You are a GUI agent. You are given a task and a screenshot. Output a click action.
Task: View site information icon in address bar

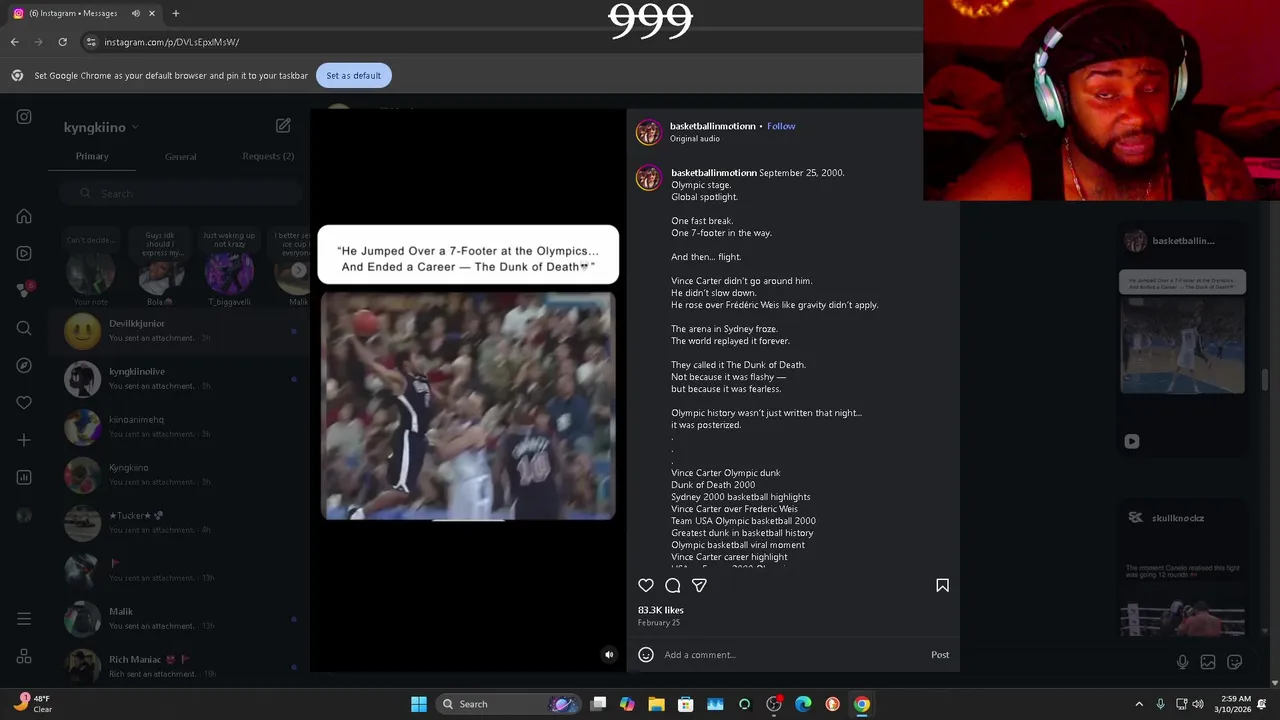tap(91, 42)
